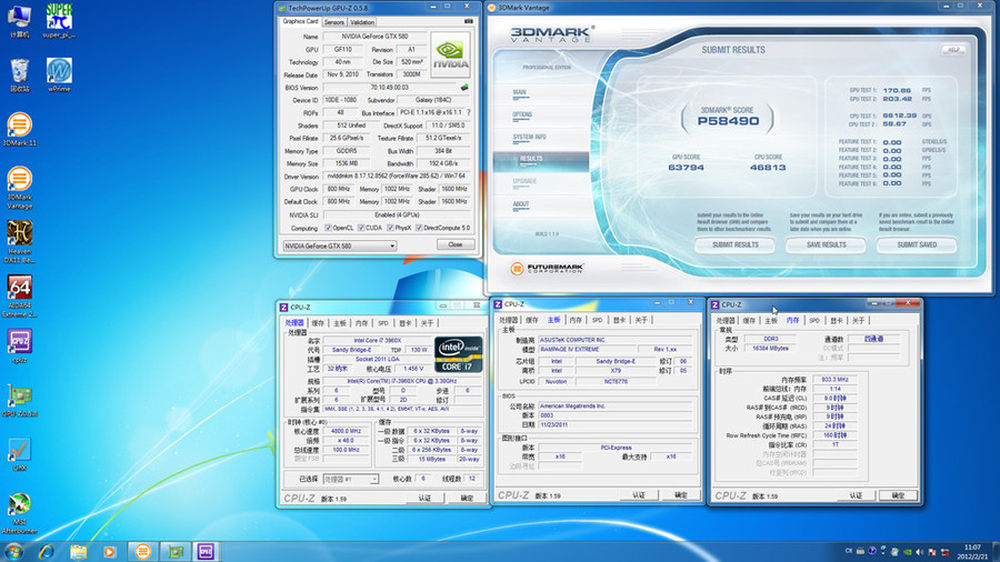This screenshot has width=1000, height=562.
Task: Click the 3DMark score 'P58490'
Action: pyautogui.click(x=728, y=121)
